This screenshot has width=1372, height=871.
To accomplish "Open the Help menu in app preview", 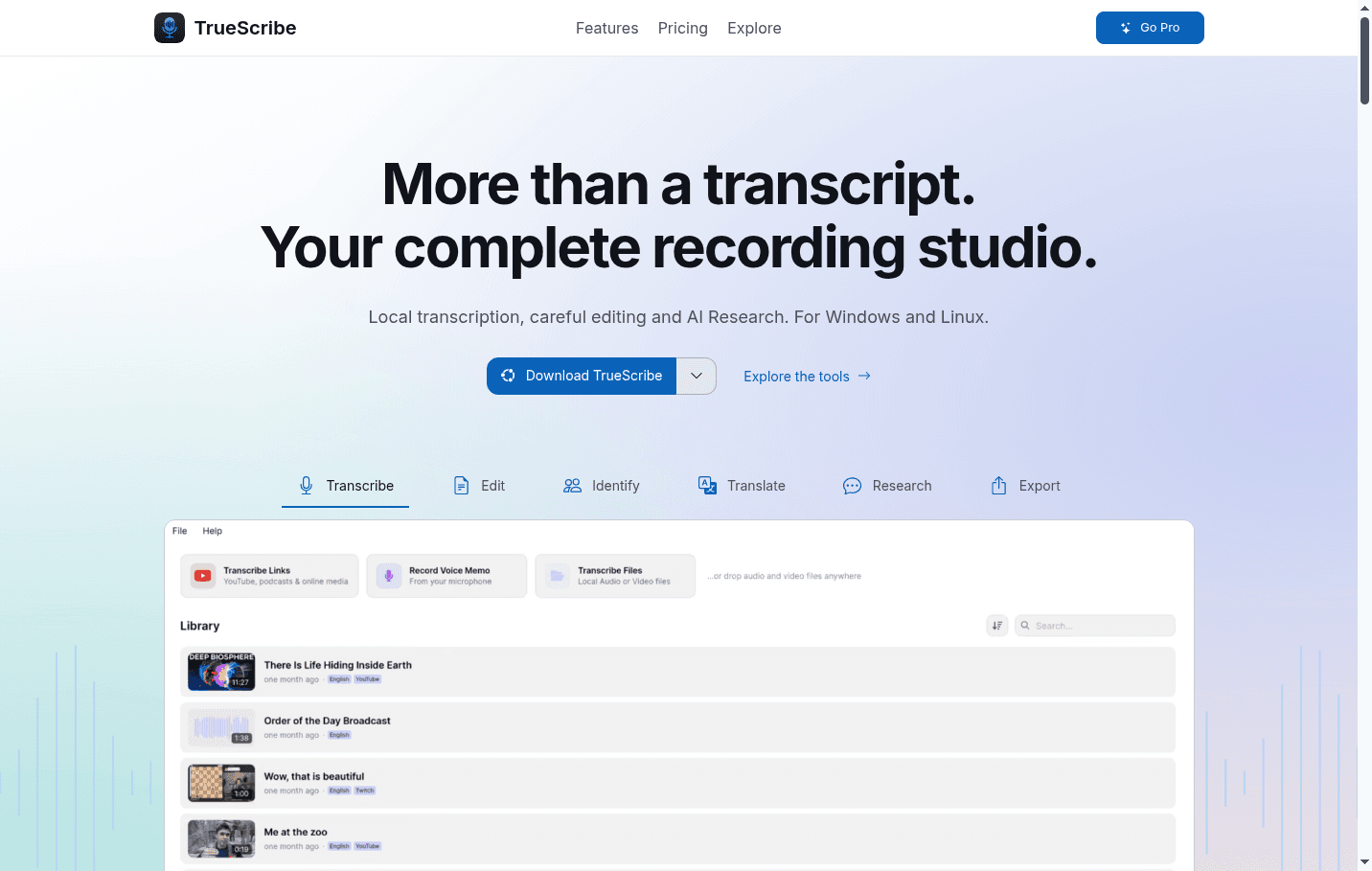I will click(212, 531).
